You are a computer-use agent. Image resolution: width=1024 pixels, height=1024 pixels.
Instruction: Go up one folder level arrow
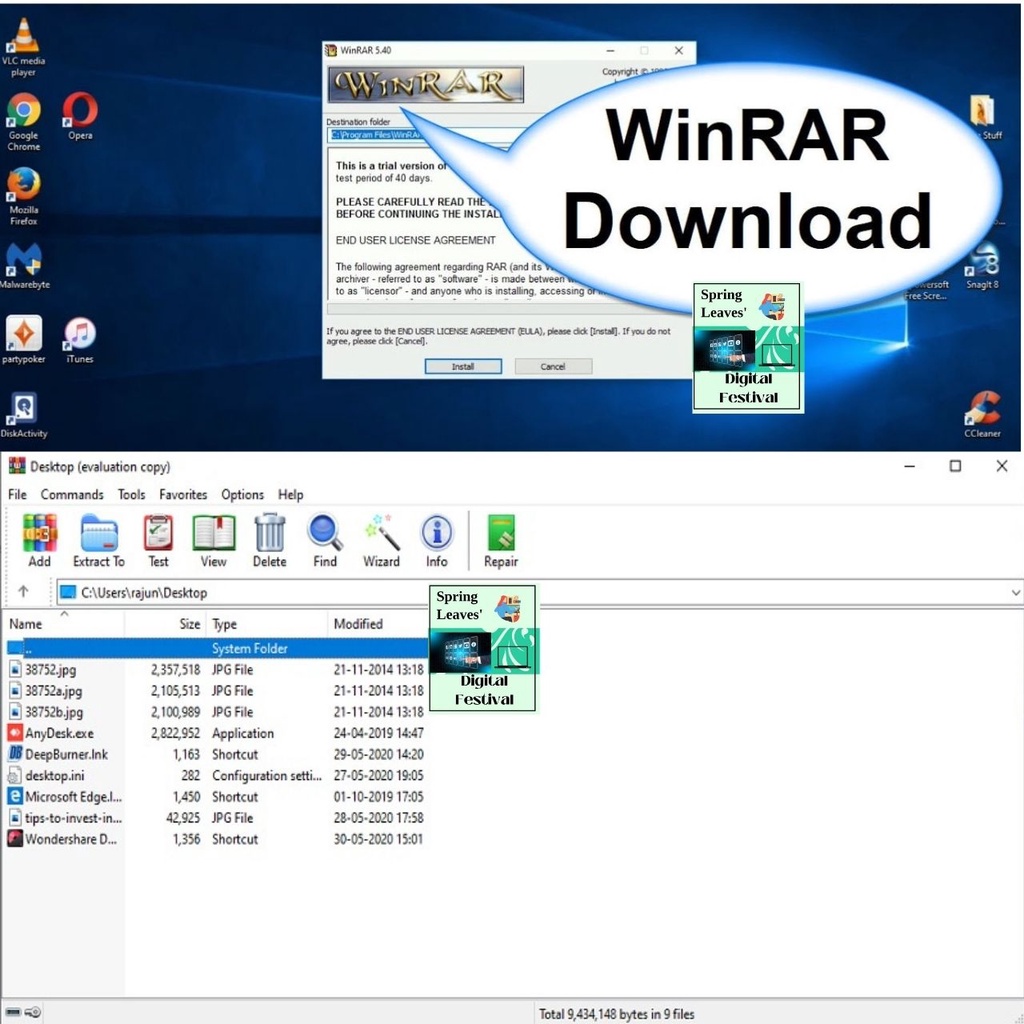23,592
